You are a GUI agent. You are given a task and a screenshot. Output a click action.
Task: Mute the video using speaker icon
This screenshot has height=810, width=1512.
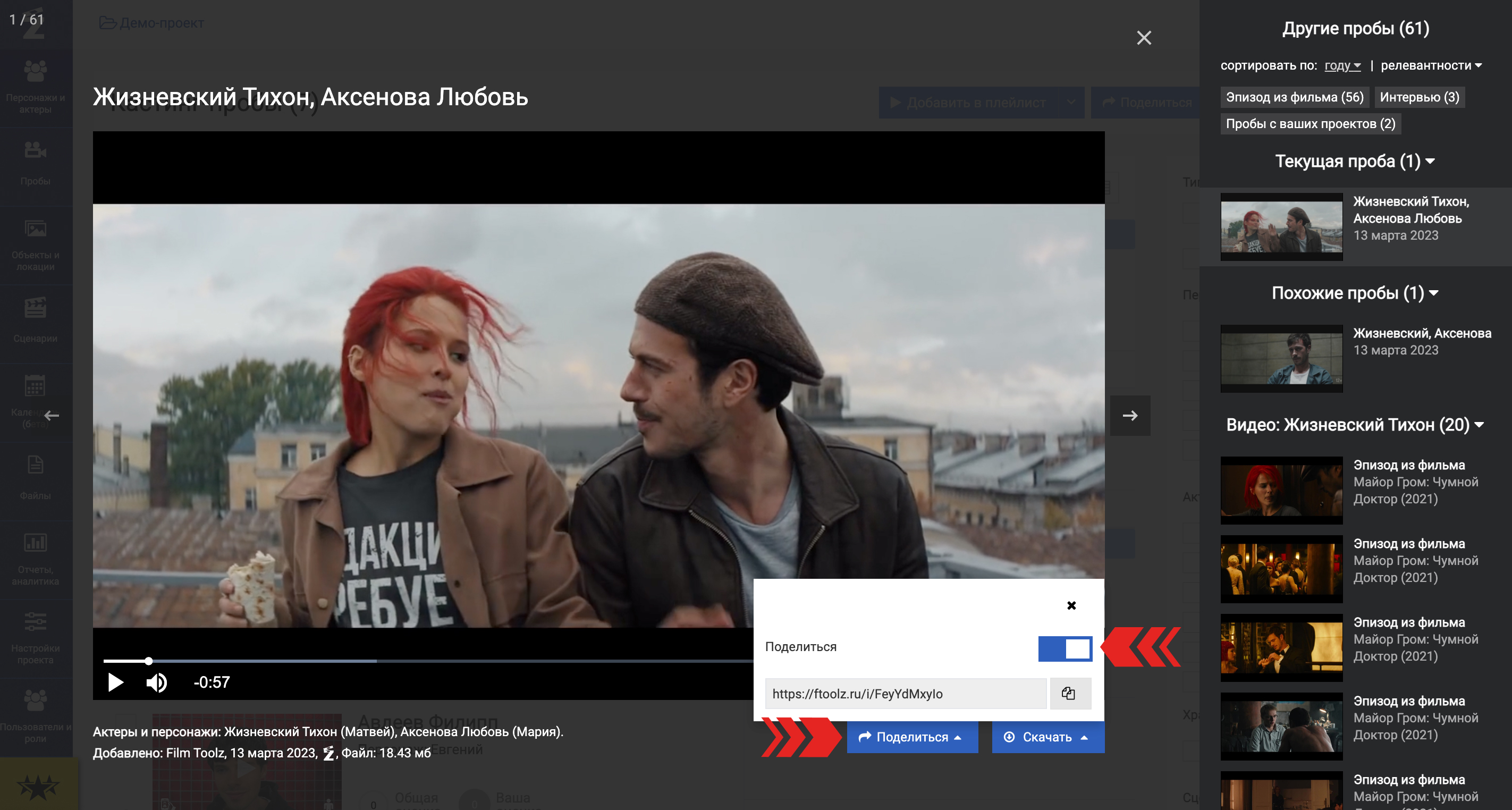point(156,682)
